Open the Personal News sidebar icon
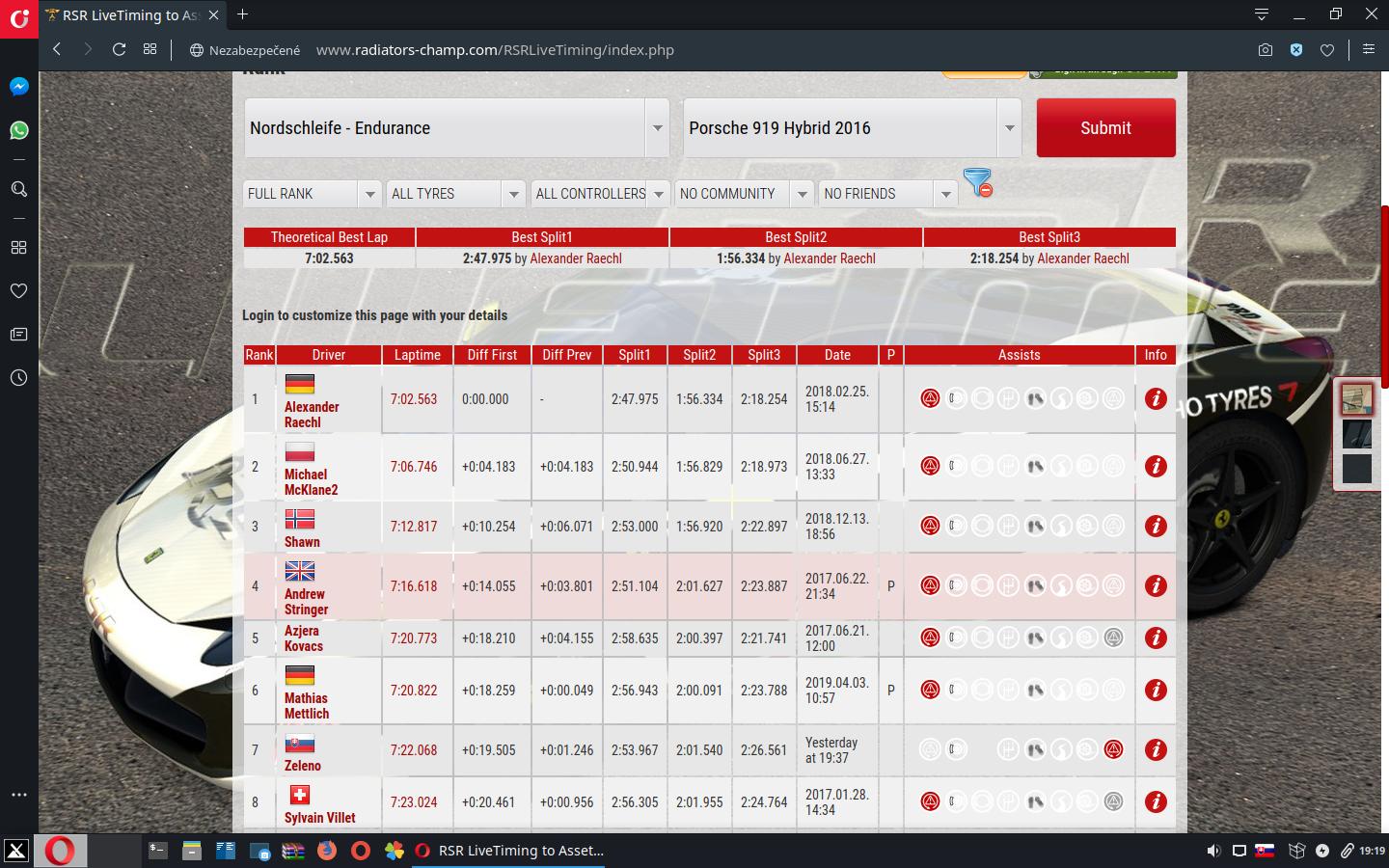1389x868 pixels. [18, 334]
